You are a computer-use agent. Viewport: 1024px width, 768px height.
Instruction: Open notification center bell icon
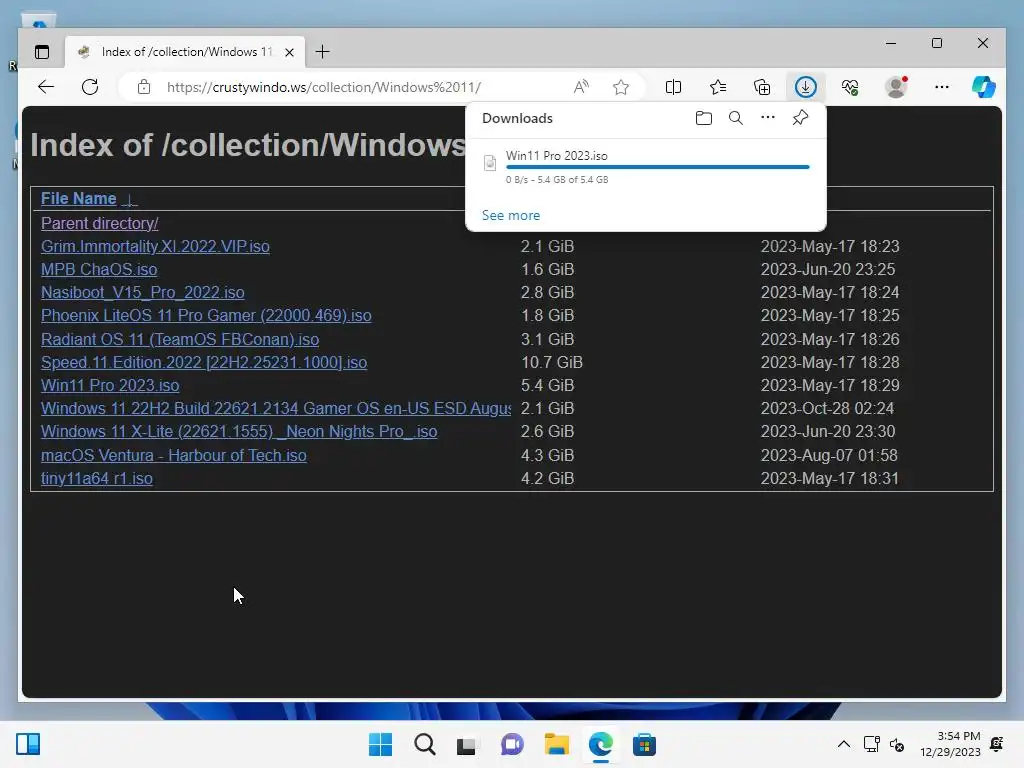(x=997, y=744)
